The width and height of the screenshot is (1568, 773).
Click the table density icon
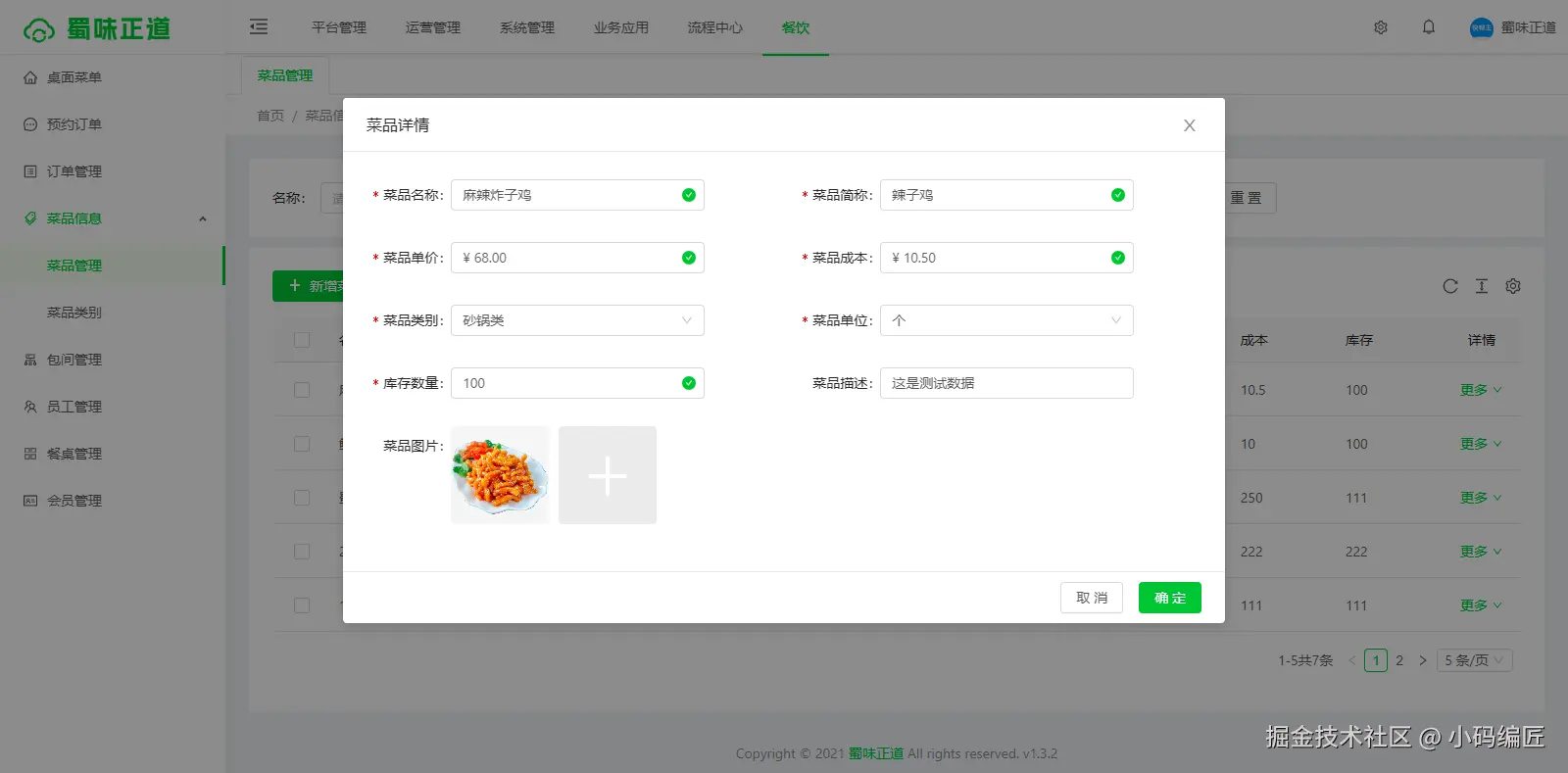pos(1482,286)
